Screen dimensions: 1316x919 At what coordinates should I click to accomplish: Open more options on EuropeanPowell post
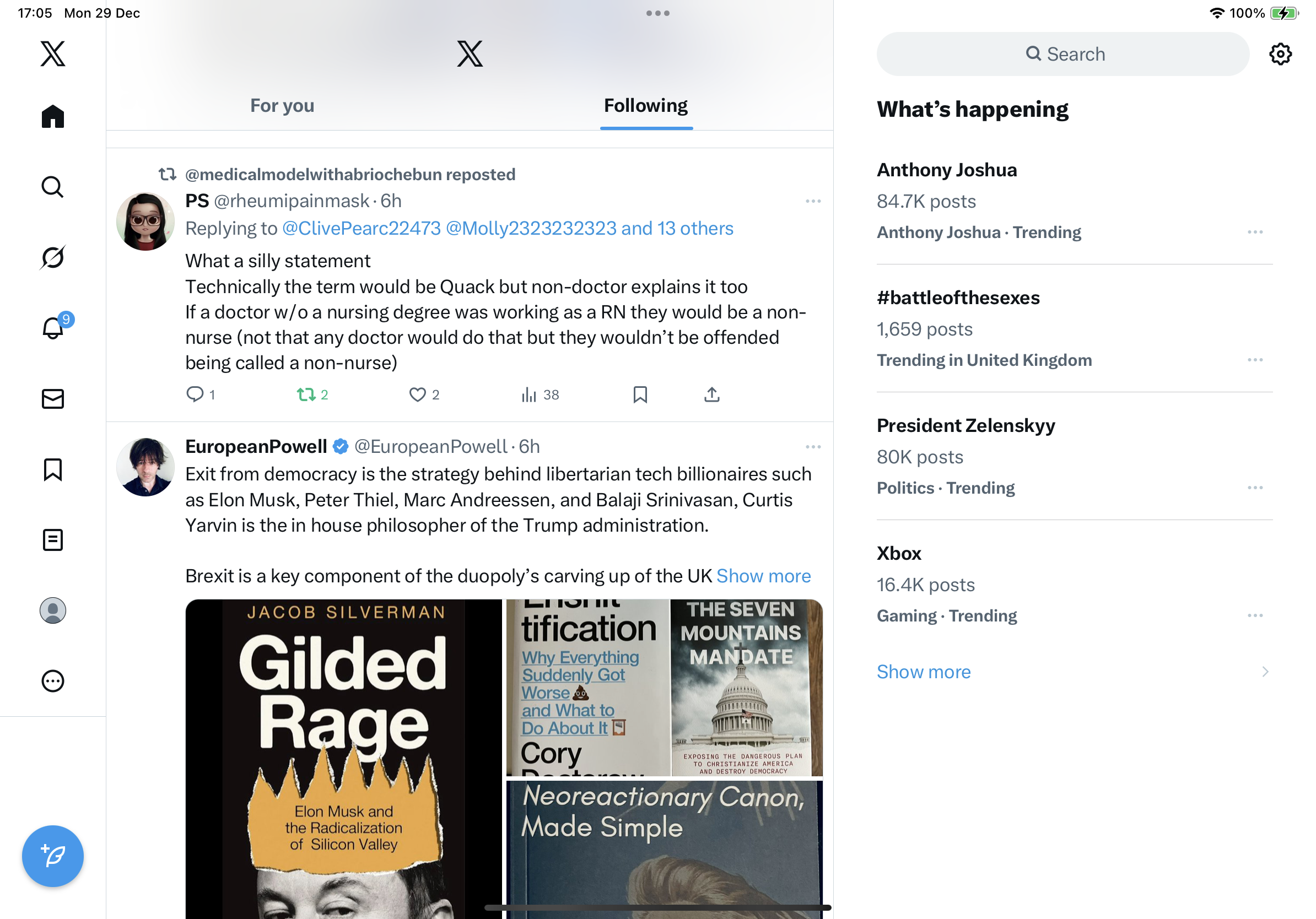coord(813,447)
